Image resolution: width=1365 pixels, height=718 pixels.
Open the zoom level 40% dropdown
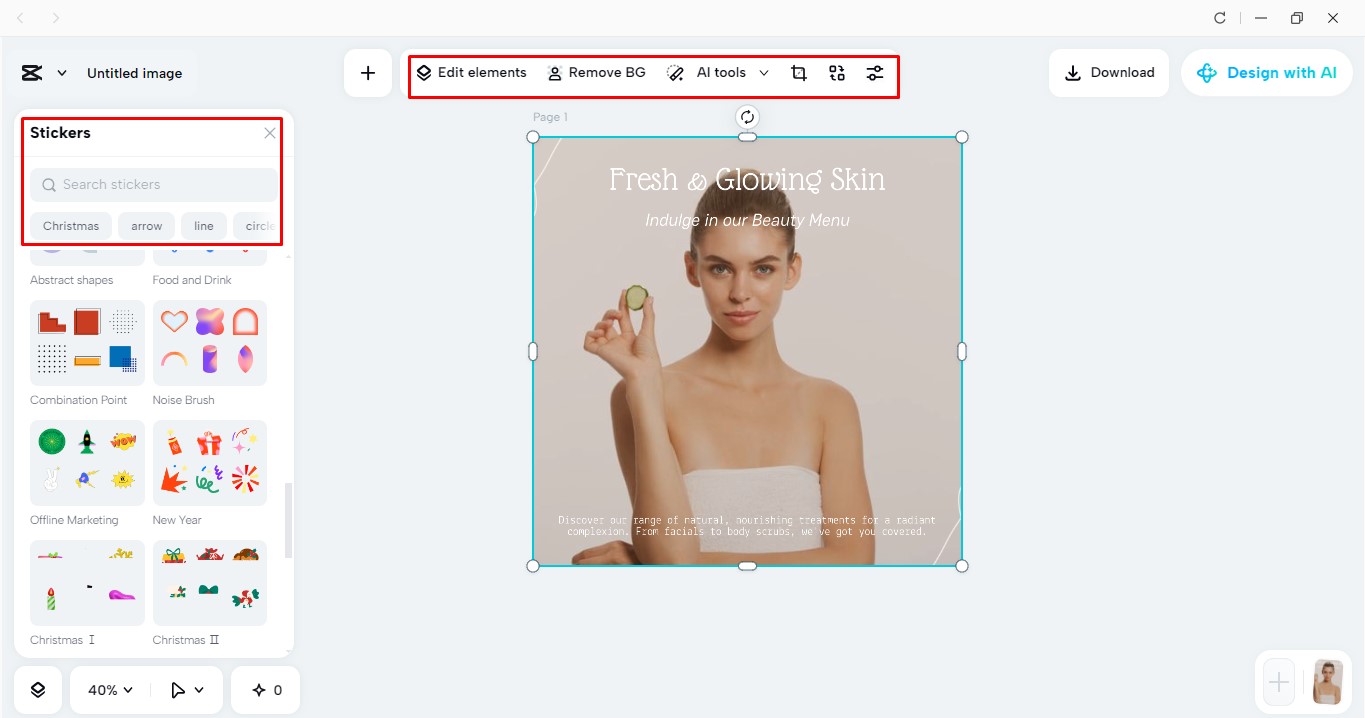click(108, 689)
